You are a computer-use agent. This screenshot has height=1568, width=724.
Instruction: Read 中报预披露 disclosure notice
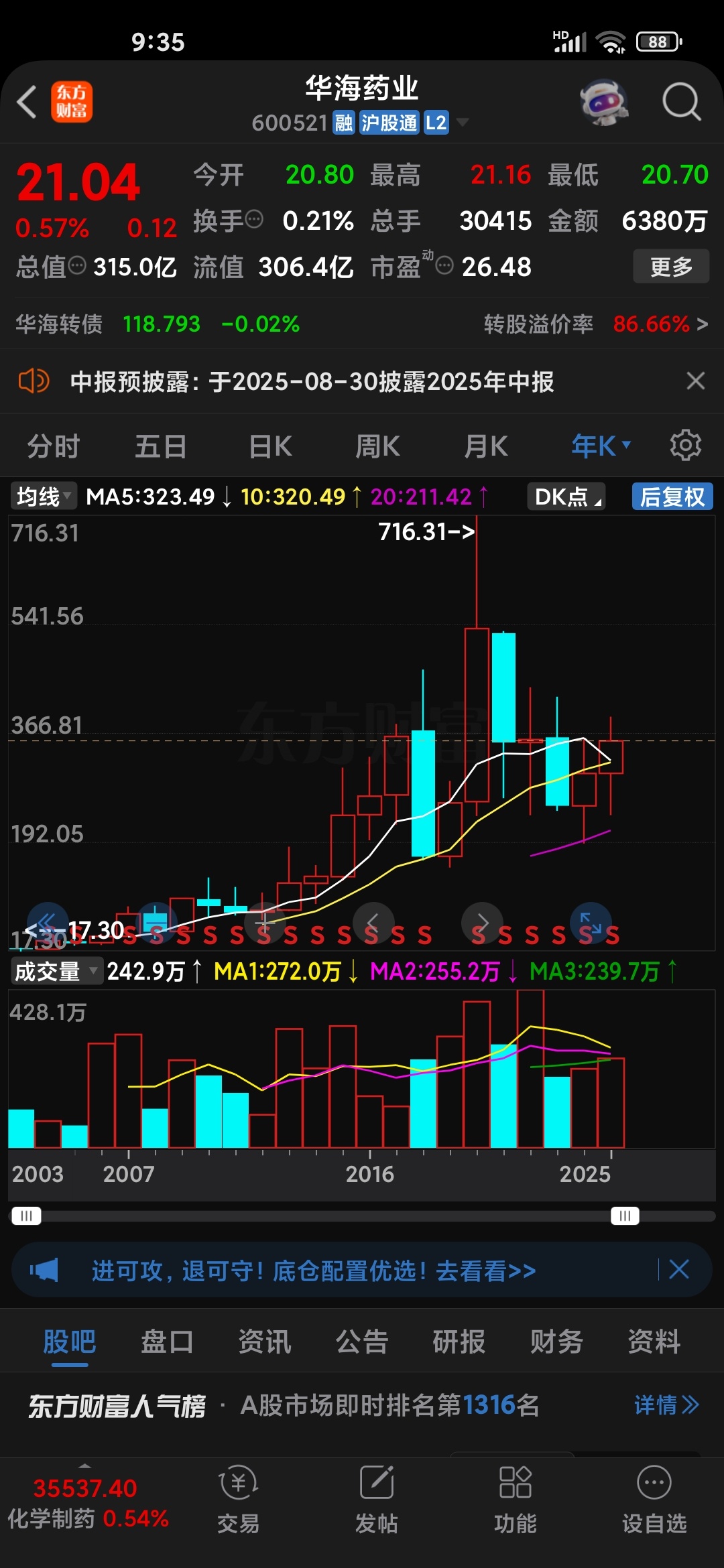point(312,381)
